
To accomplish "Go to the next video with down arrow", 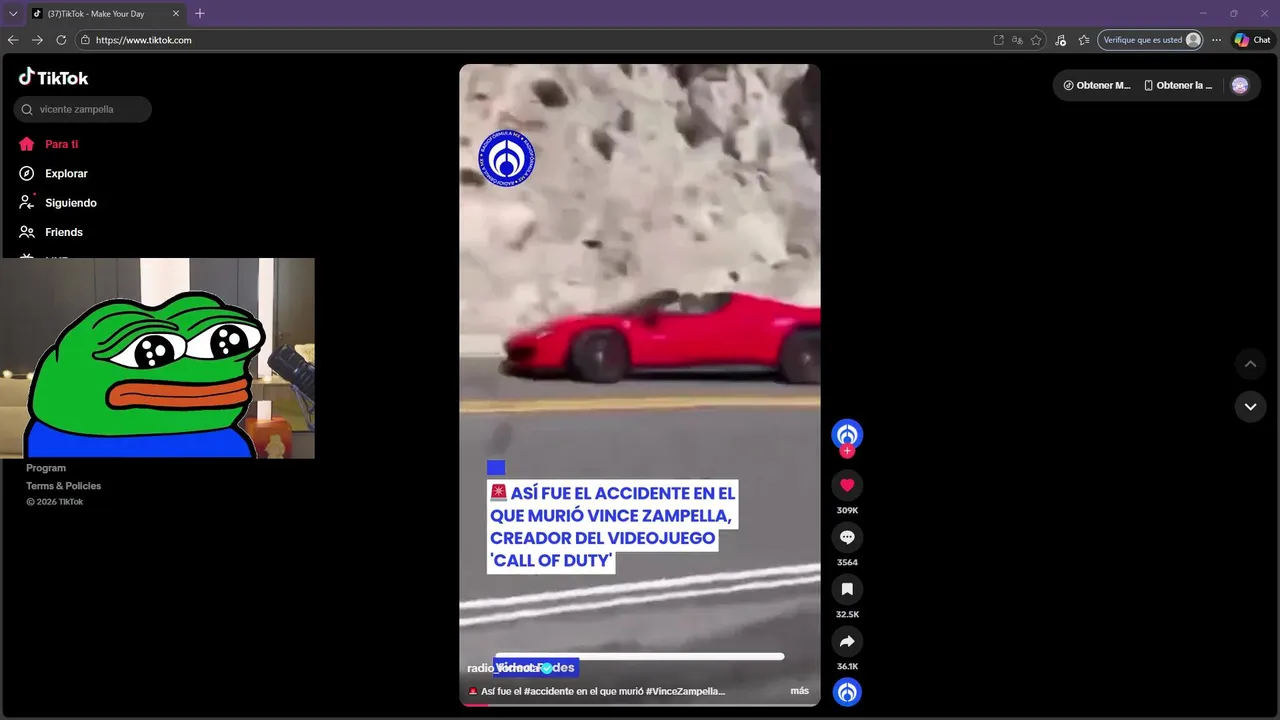I will pyautogui.click(x=1250, y=406).
